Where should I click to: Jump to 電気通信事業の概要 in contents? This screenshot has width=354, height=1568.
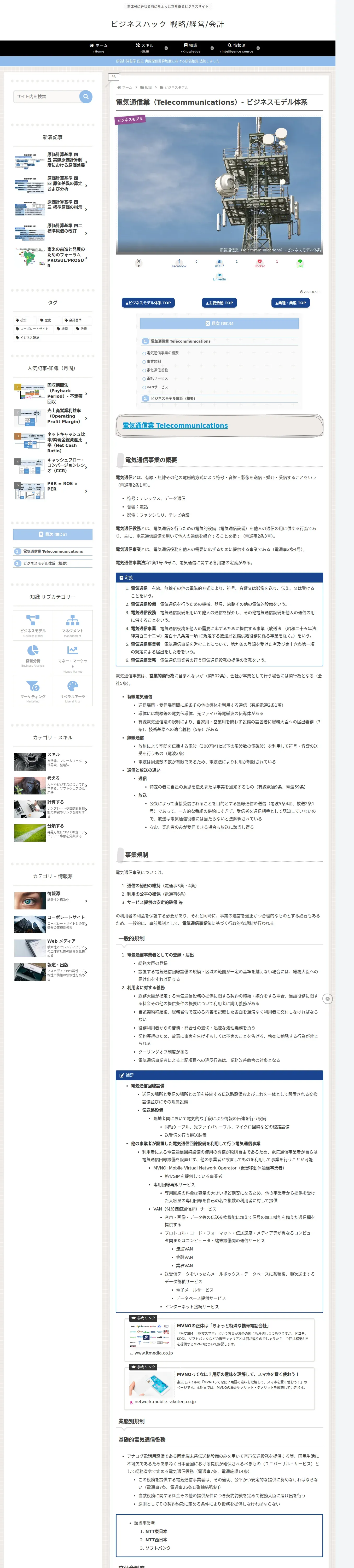coord(163,353)
